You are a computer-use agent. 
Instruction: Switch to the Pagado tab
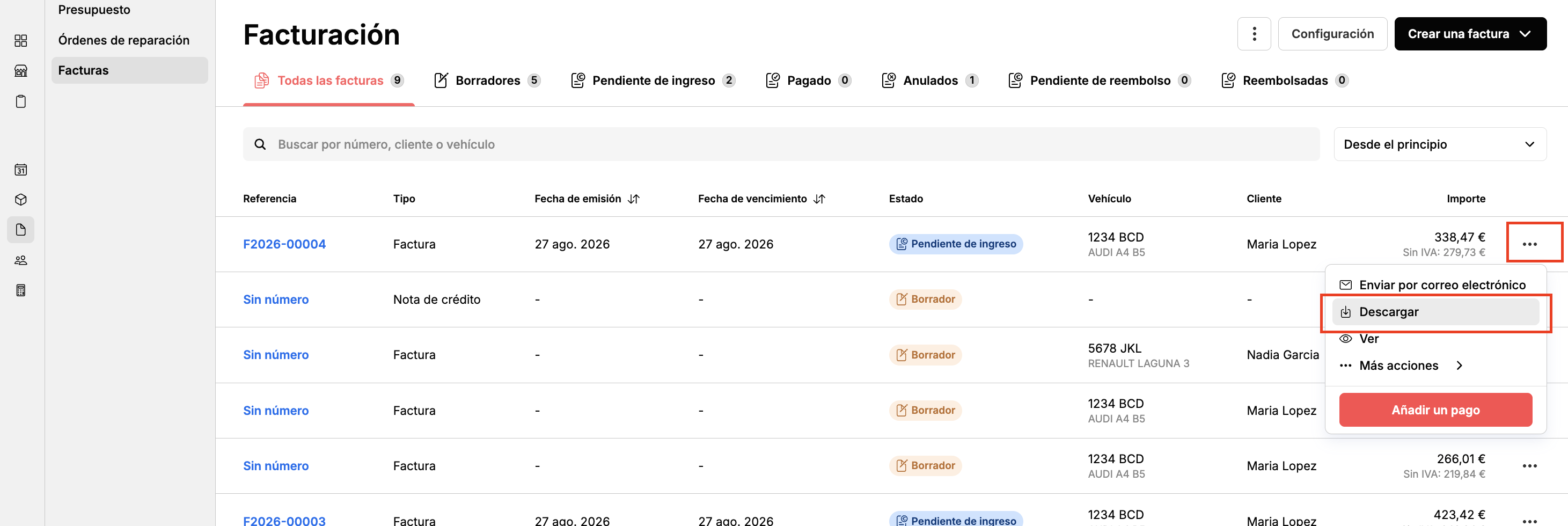[x=808, y=81]
